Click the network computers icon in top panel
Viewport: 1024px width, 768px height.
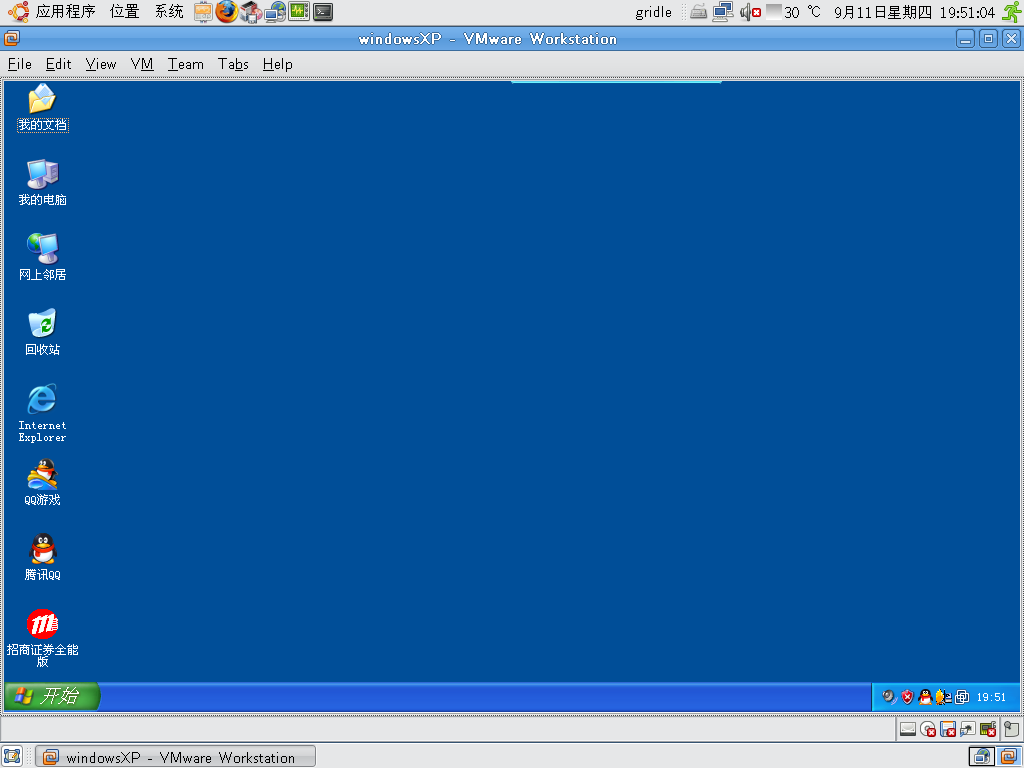[x=723, y=12]
